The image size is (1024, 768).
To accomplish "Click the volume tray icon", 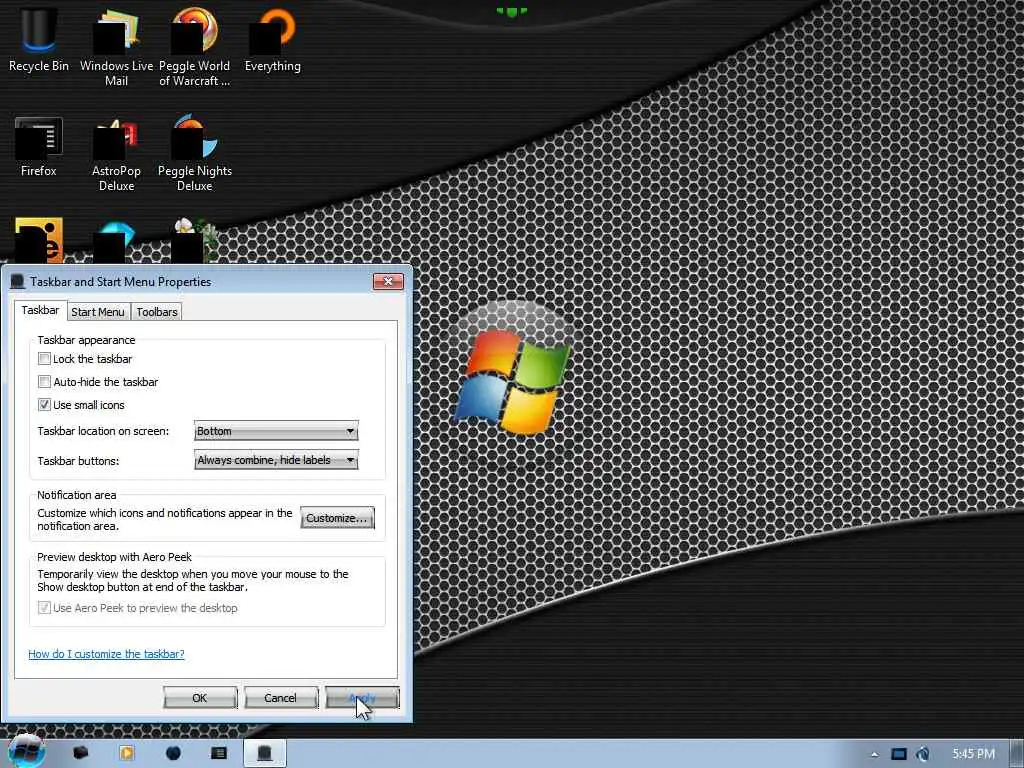I will point(922,754).
